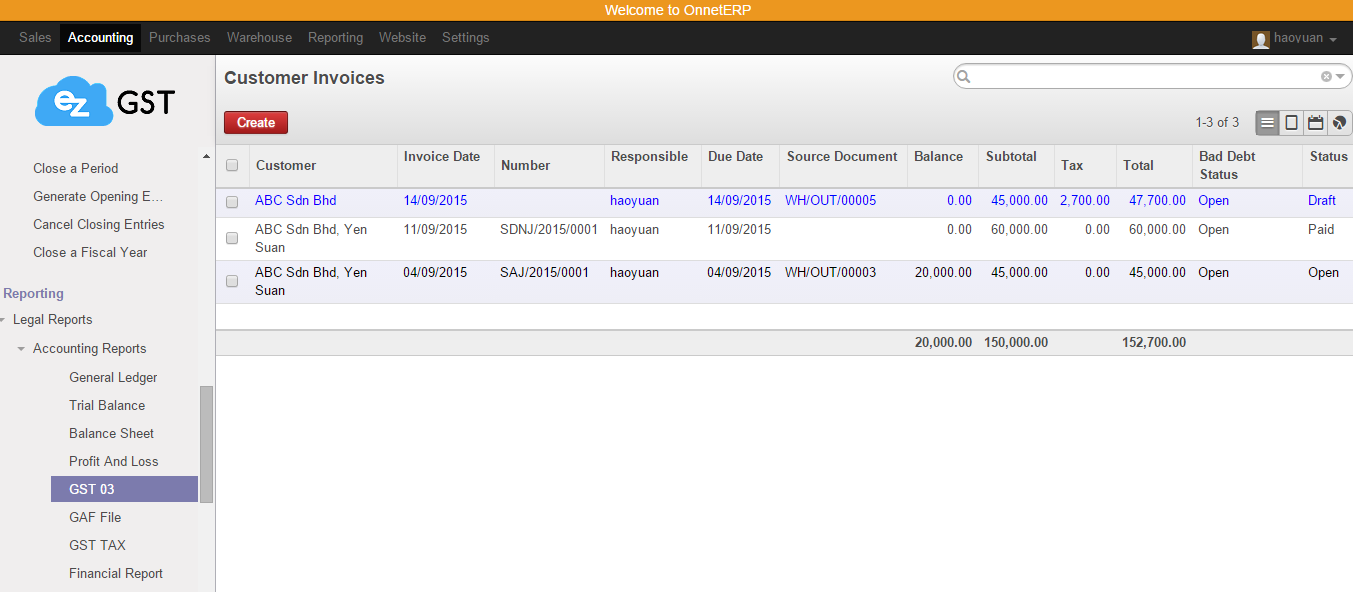Open the Sales menu
The image size is (1353, 592).
[x=35, y=37]
